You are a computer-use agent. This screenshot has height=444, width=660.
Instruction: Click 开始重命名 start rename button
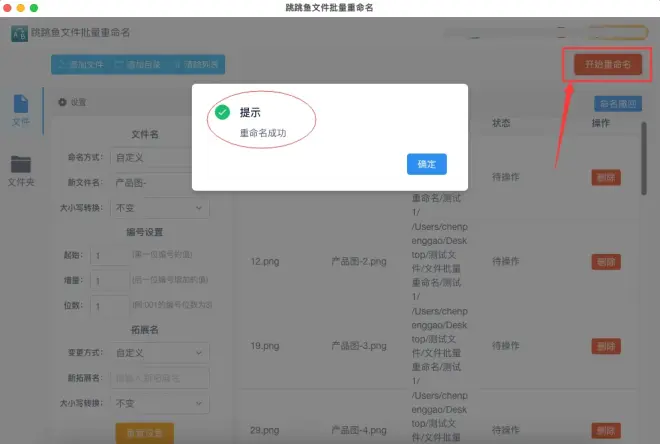coord(608,64)
